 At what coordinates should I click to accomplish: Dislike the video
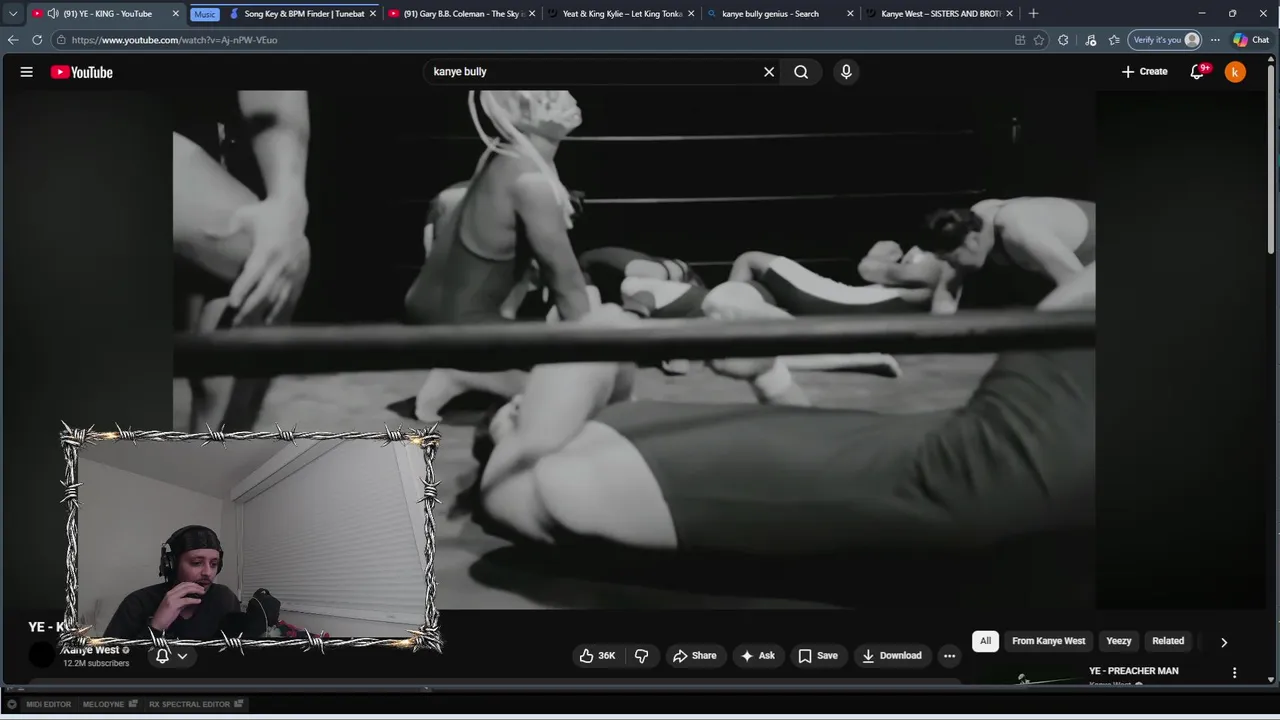coord(642,656)
